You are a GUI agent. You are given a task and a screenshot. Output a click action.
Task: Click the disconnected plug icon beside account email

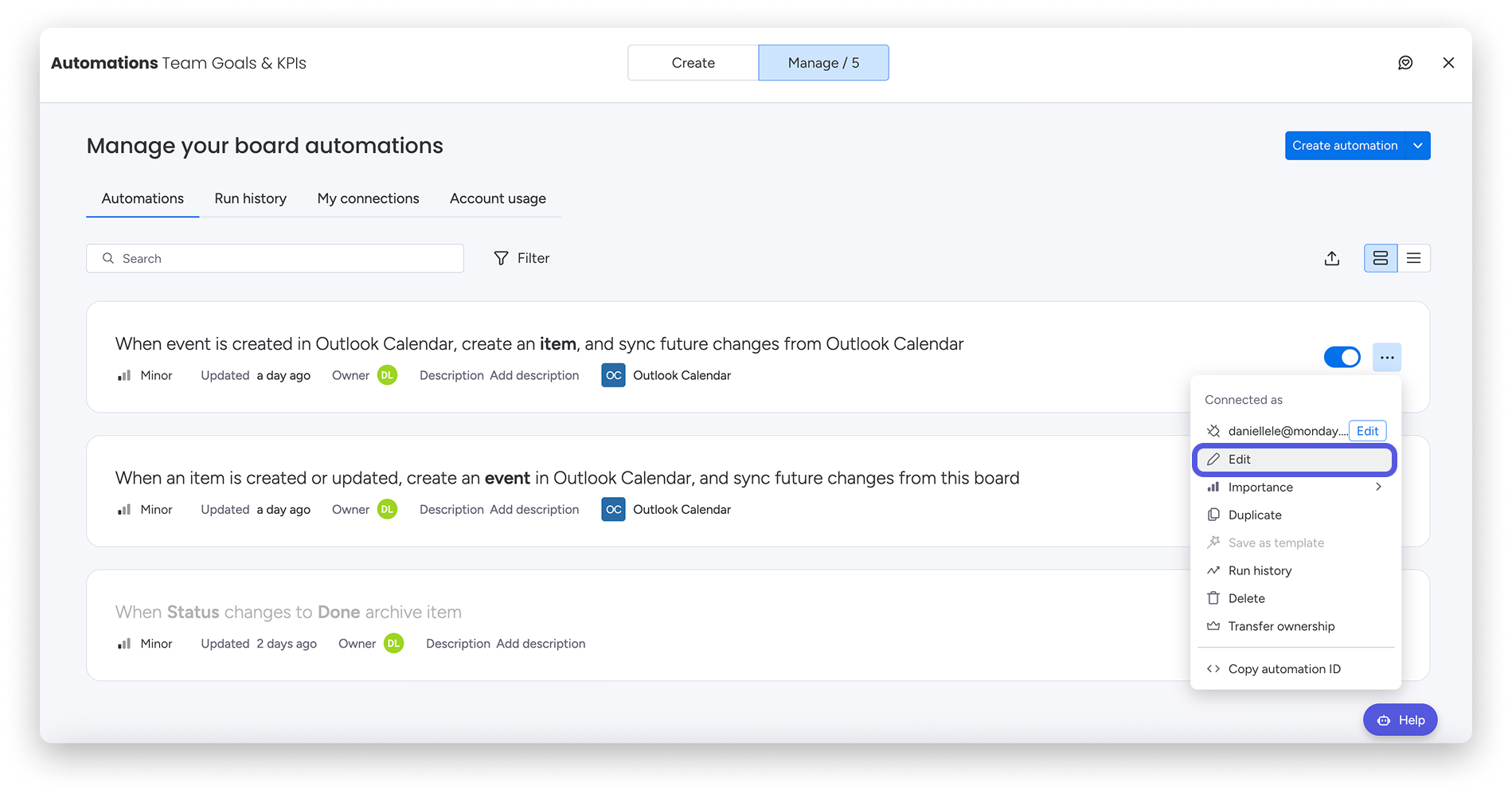click(1213, 431)
